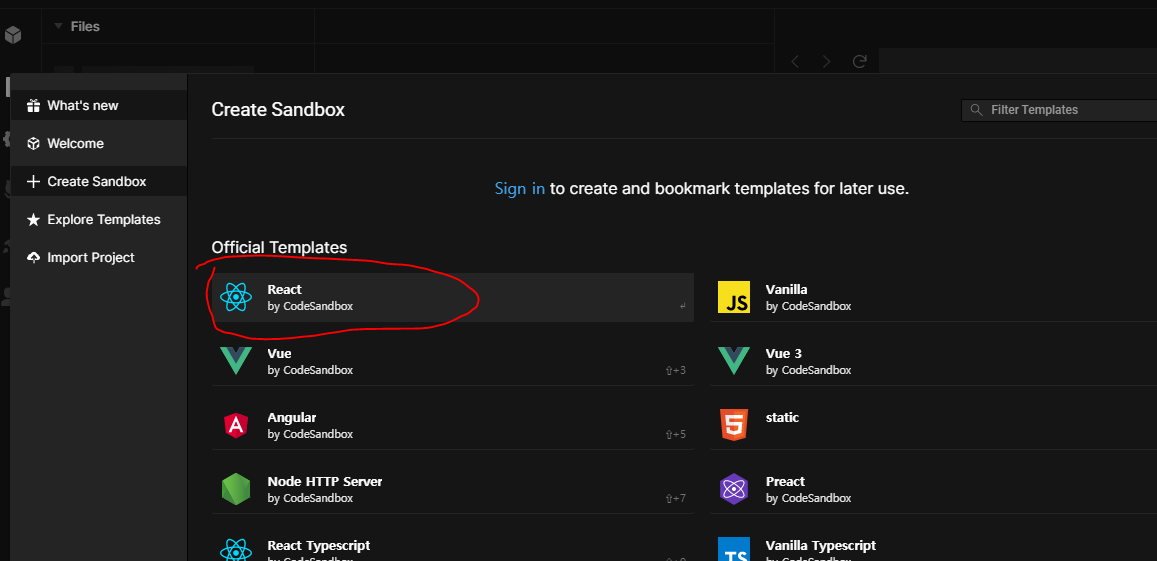
Task: Open Import Project in the side menu
Action: tap(99, 258)
